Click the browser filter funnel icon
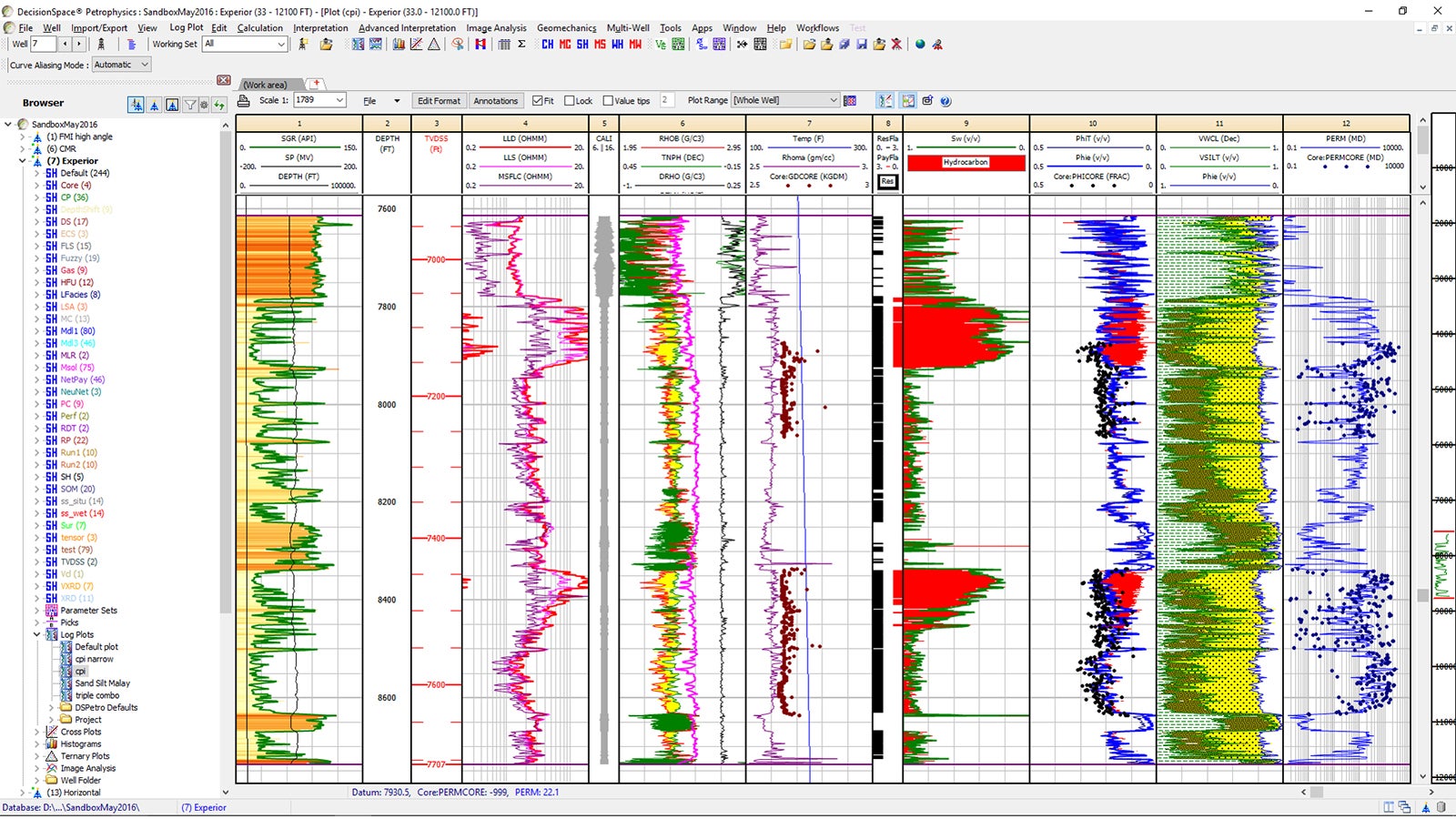Viewport: 1456px width, 819px height. click(x=190, y=105)
